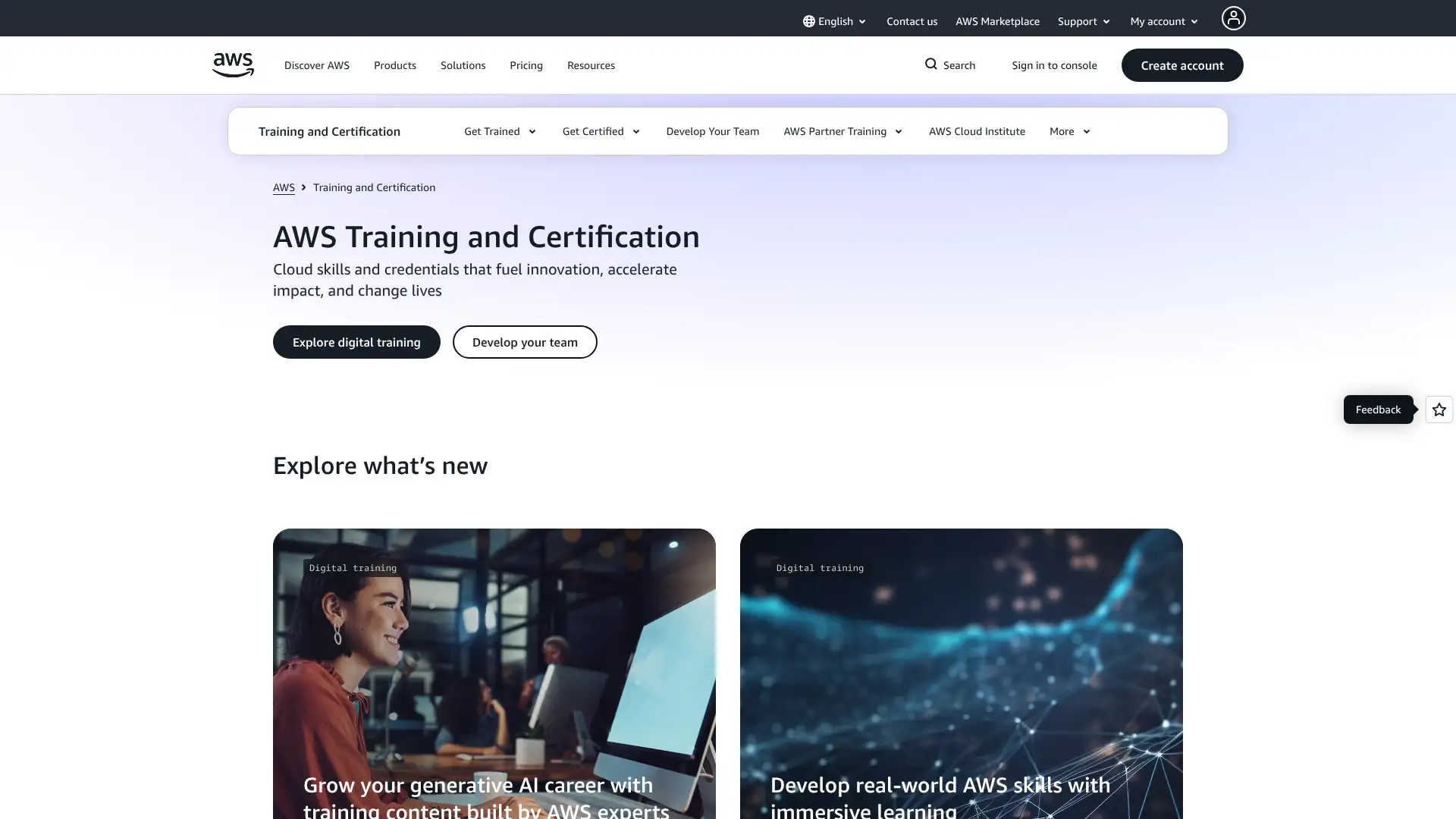
Task: Click the Feedback button
Action: [1378, 409]
